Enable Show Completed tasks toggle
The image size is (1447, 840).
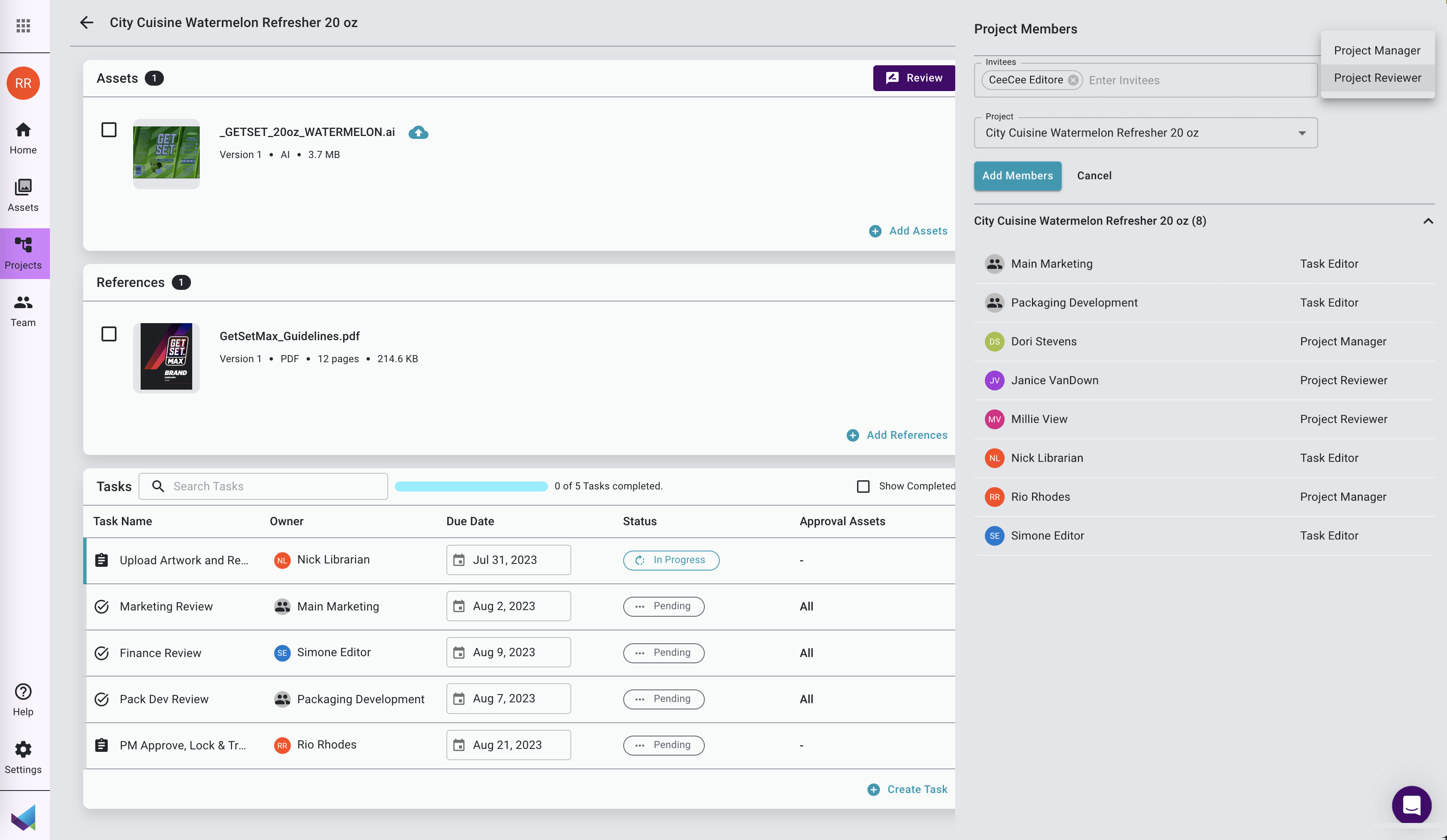862,486
